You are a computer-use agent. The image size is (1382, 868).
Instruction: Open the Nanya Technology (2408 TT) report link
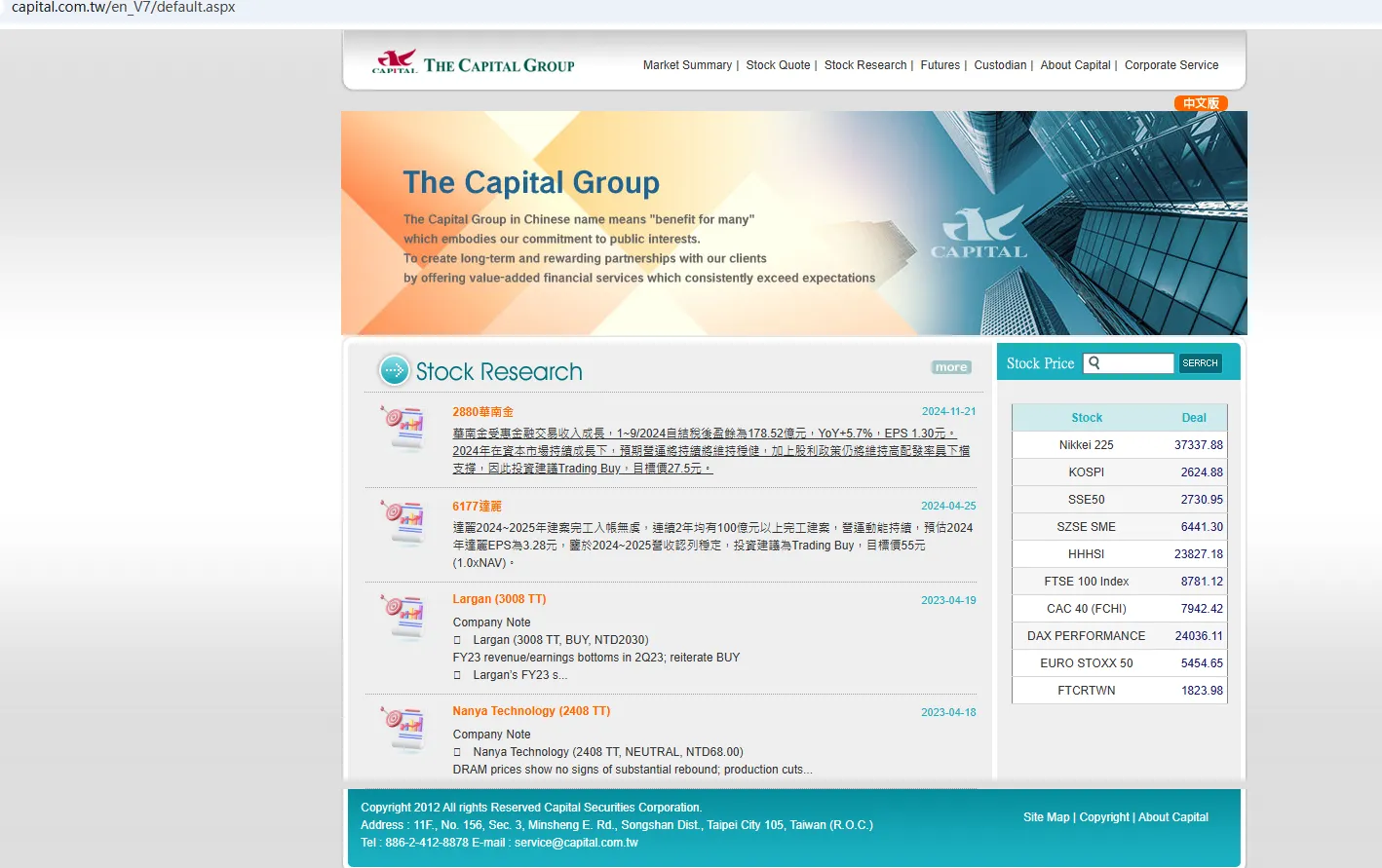click(531, 711)
